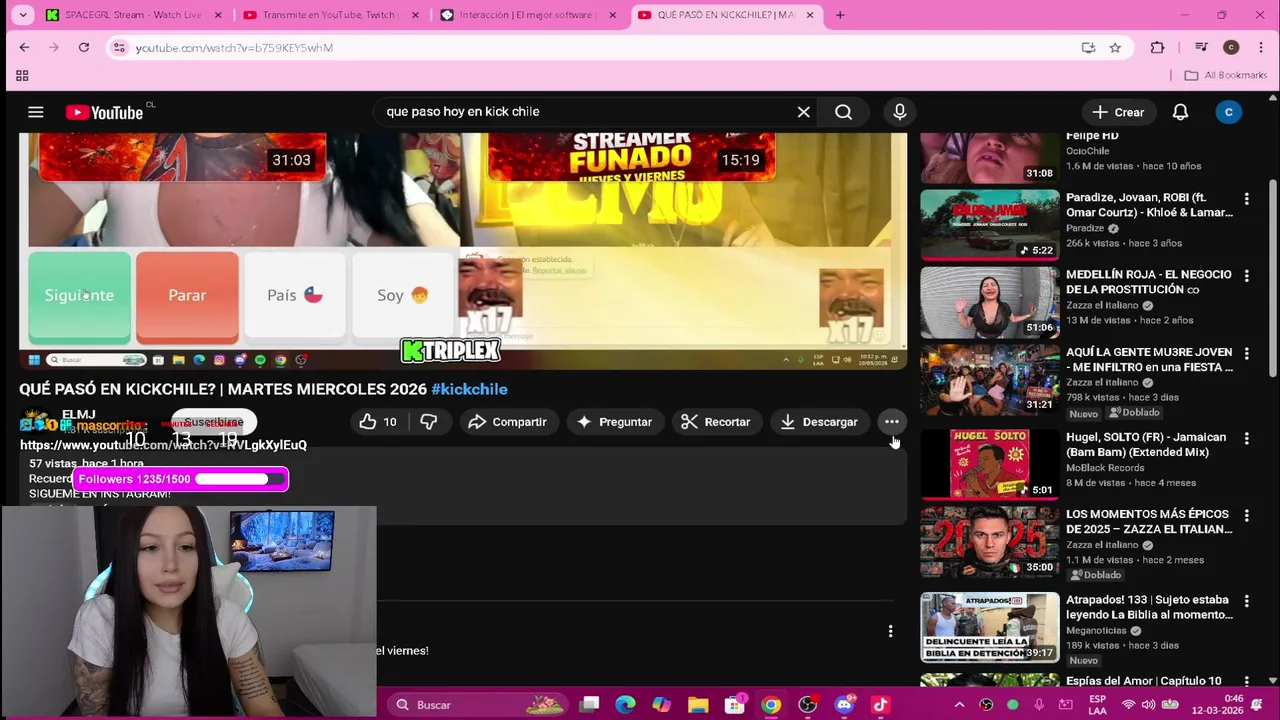Image resolution: width=1280 pixels, height=720 pixels.
Task: Open the #kickchile hashtag link
Action: (469, 389)
